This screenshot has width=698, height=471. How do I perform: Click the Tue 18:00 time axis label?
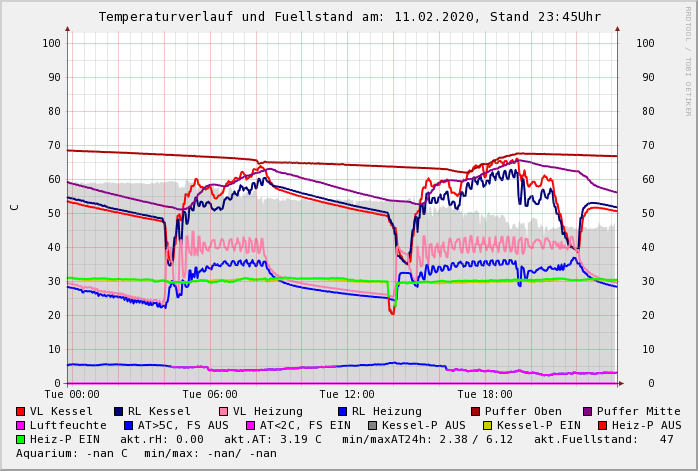coord(485,394)
